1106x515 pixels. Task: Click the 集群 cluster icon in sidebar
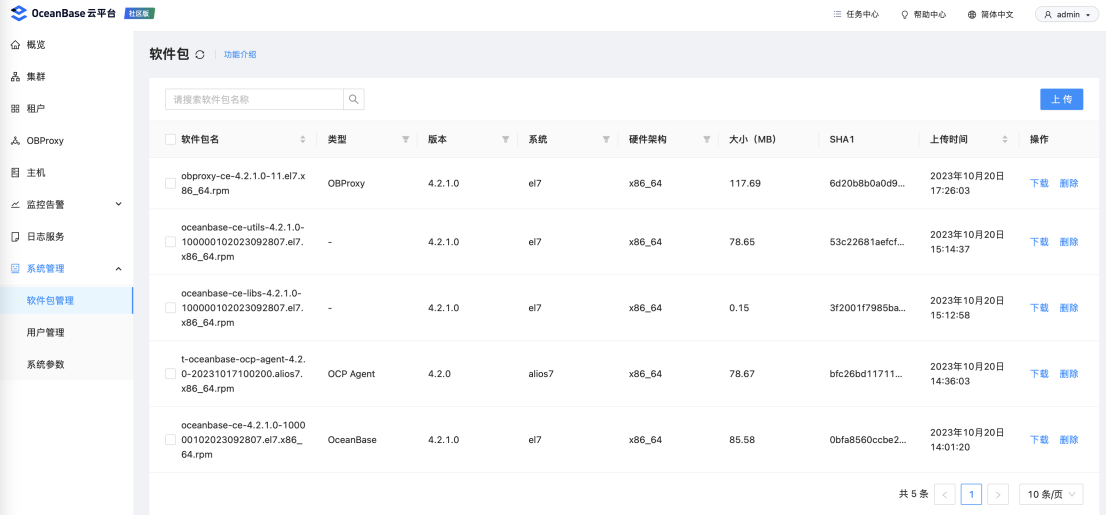pyautogui.click(x=16, y=76)
